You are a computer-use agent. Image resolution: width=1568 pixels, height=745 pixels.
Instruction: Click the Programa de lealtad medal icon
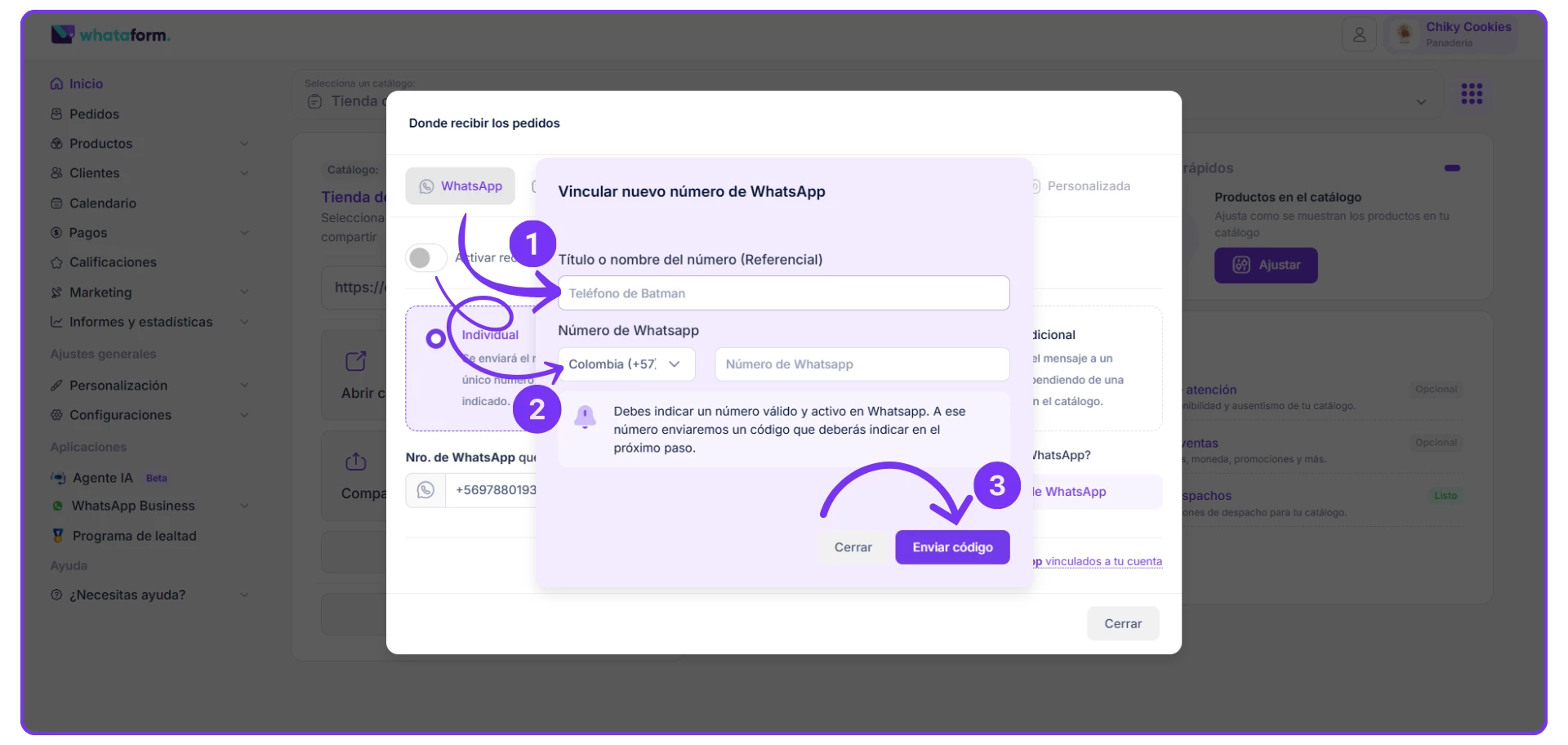pyautogui.click(x=57, y=536)
